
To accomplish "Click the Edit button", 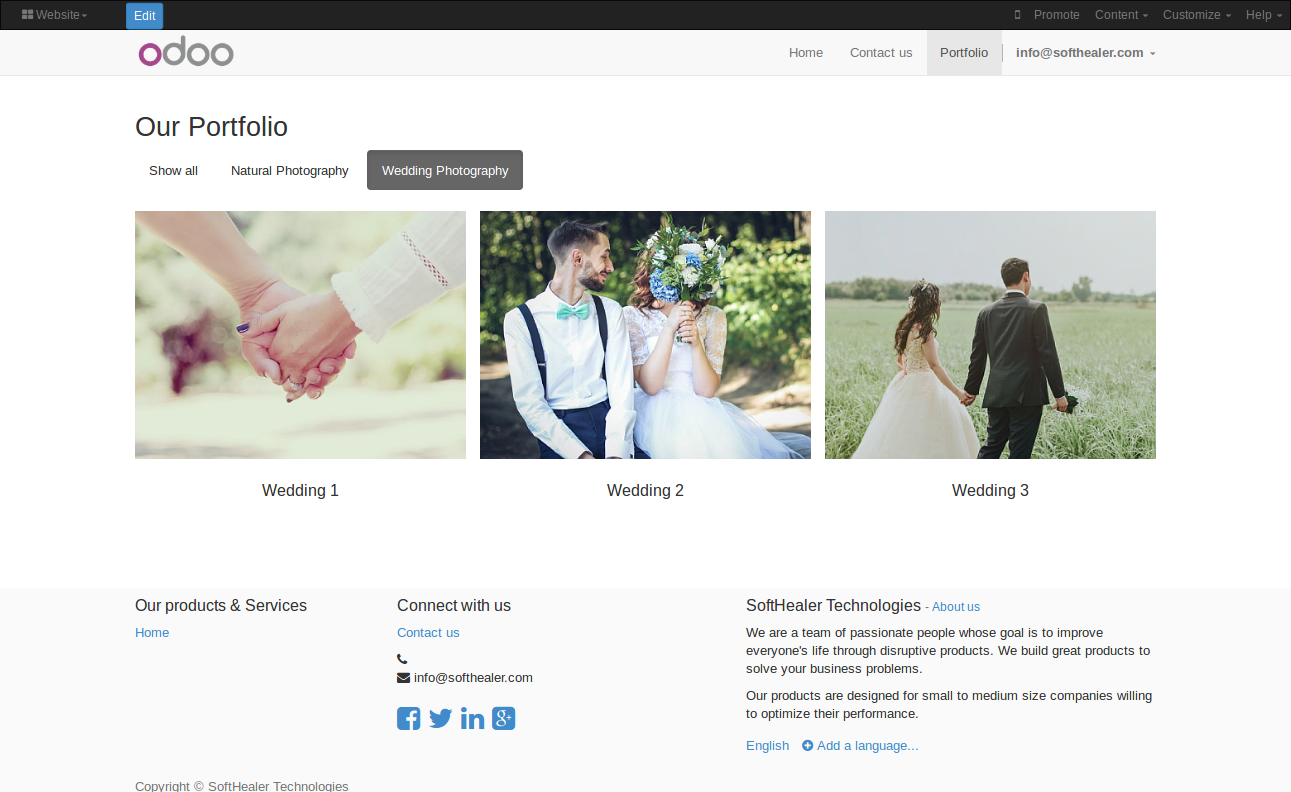I will tap(144, 16).
